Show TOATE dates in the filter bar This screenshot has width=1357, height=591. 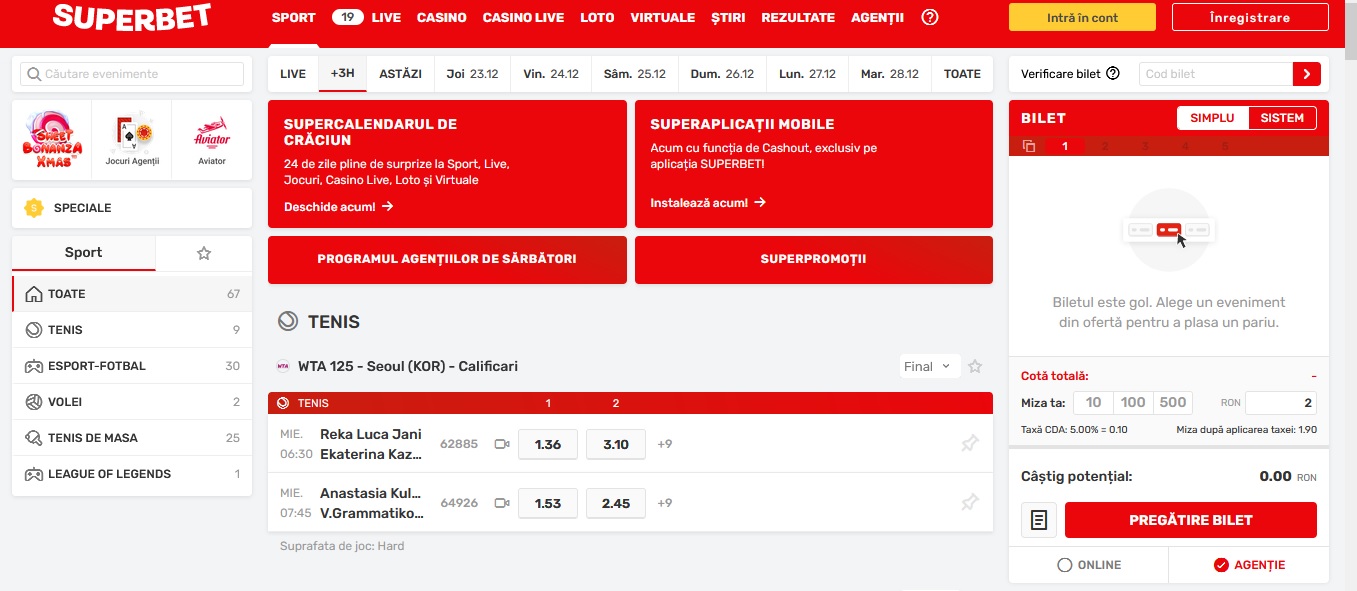click(963, 74)
